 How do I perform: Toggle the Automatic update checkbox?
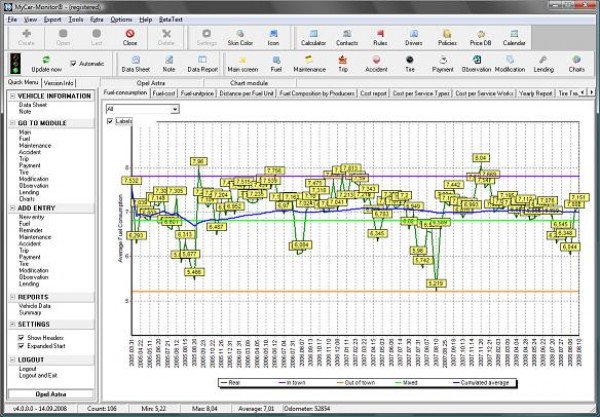[x=73, y=64]
